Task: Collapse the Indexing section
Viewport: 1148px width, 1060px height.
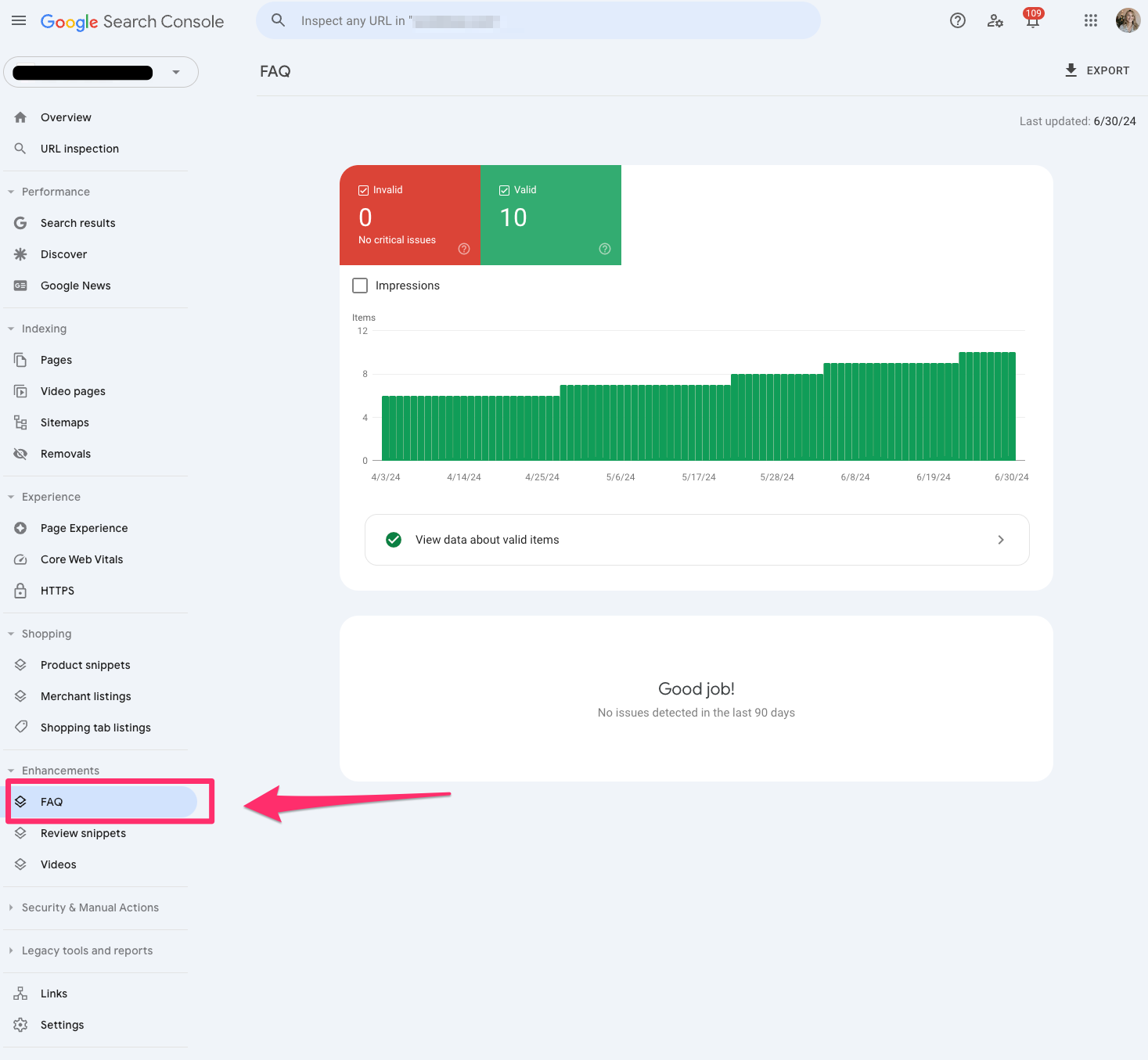Action: 11,329
